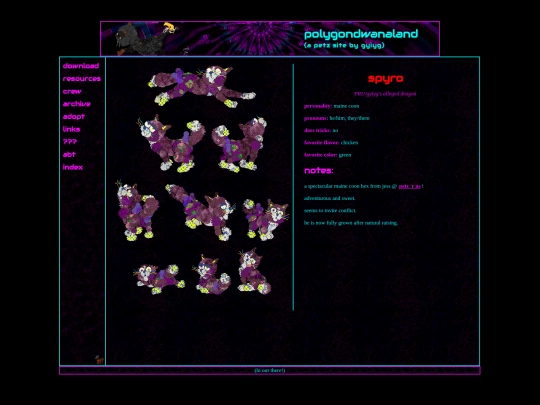Click the (hi out there!) footer text
This screenshot has height=405, width=540.
tap(270, 370)
